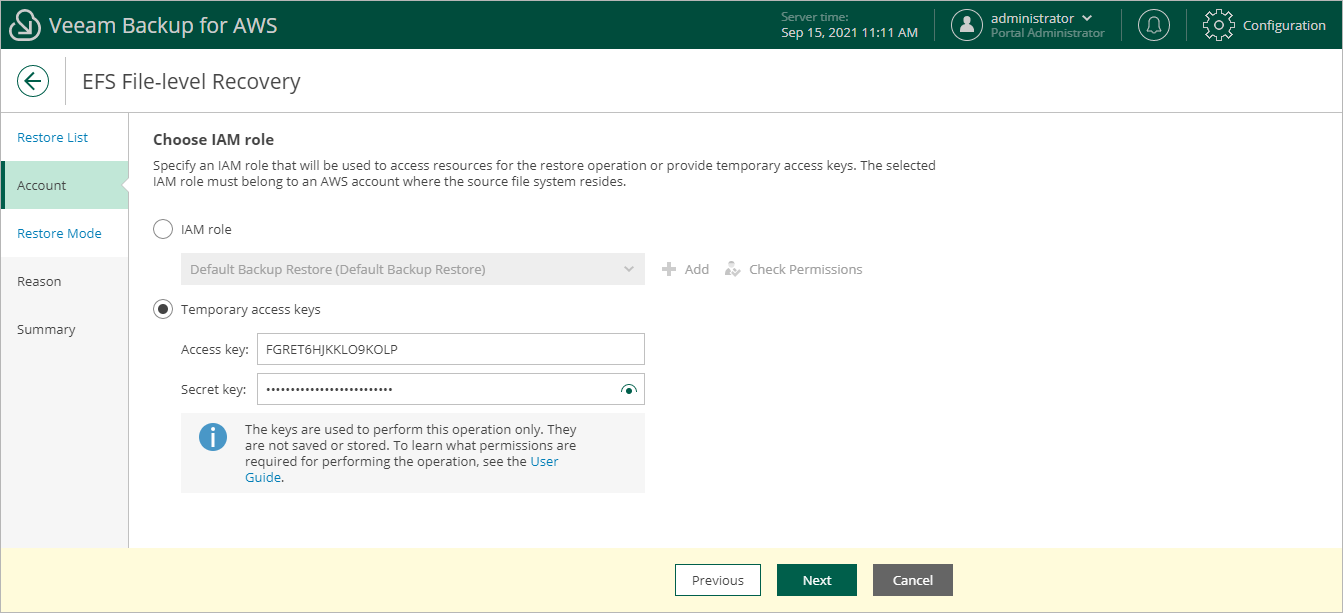Click the Add plus icon
Image resolution: width=1343 pixels, height=613 pixels.
coord(670,269)
